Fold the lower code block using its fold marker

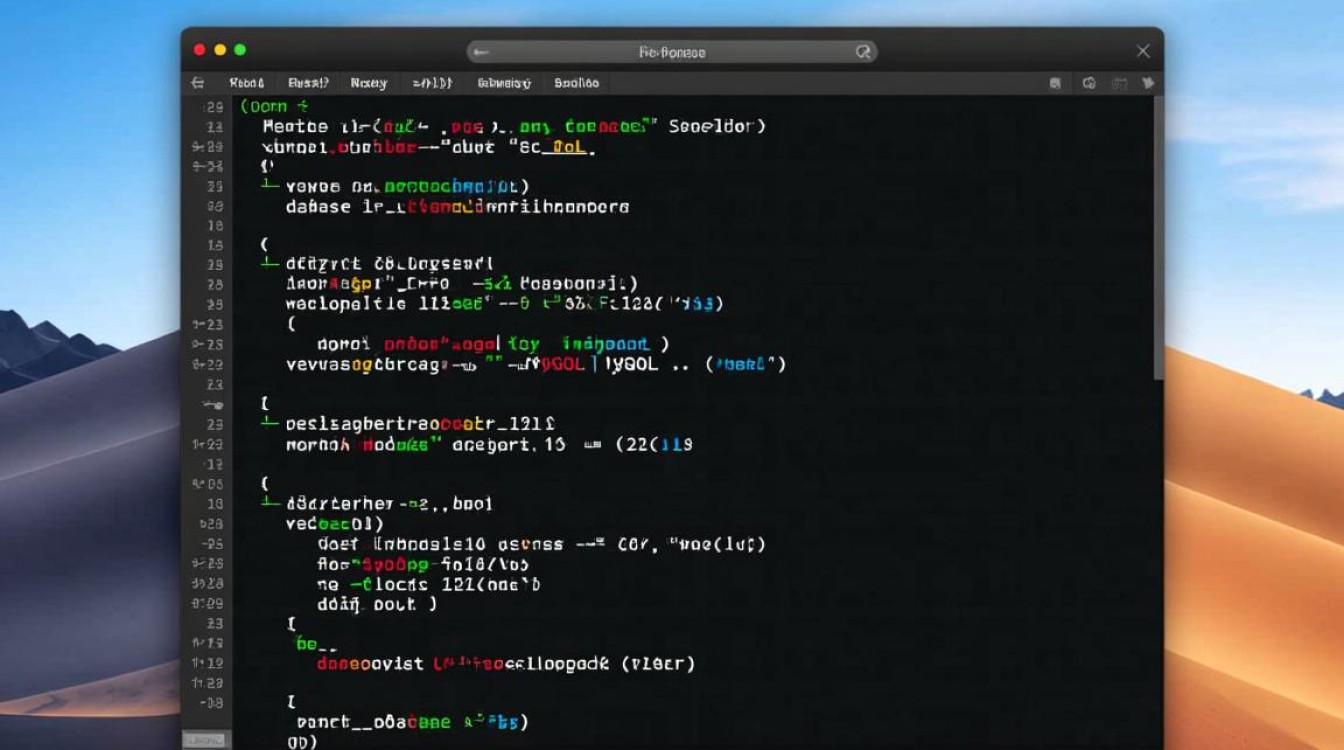pyautogui.click(x=264, y=503)
